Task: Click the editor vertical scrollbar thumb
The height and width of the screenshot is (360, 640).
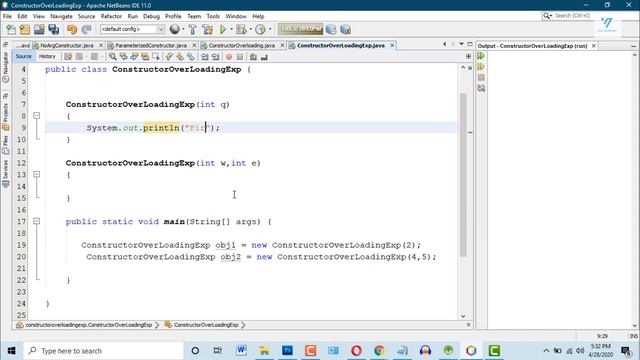Action: [x=463, y=175]
